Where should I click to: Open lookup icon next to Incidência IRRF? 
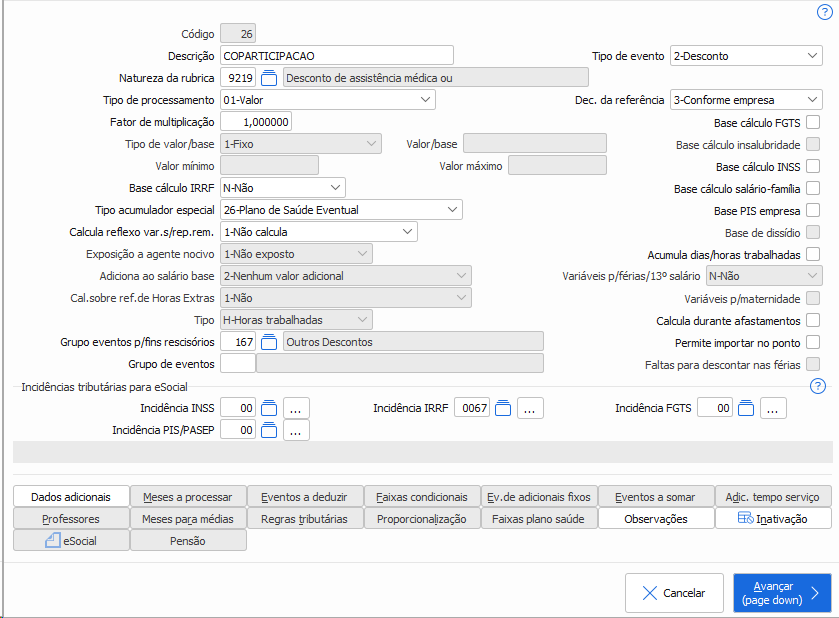(503, 407)
